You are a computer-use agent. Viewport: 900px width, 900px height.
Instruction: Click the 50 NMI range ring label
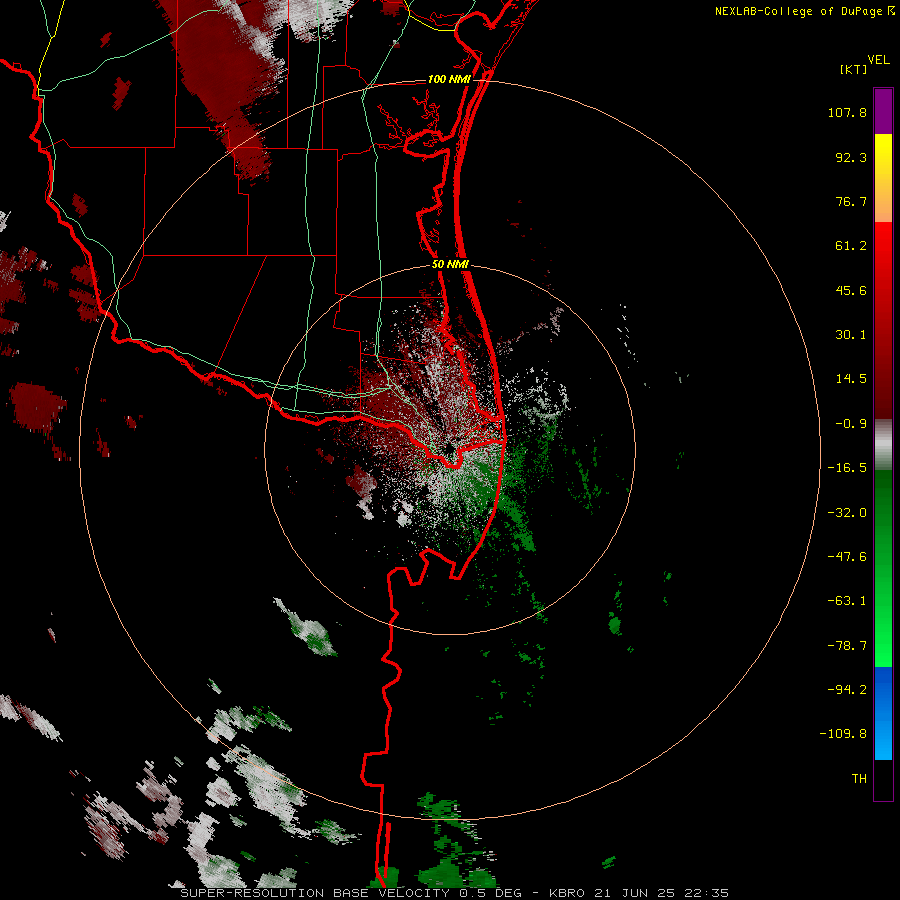pyautogui.click(x=450, y=265)
